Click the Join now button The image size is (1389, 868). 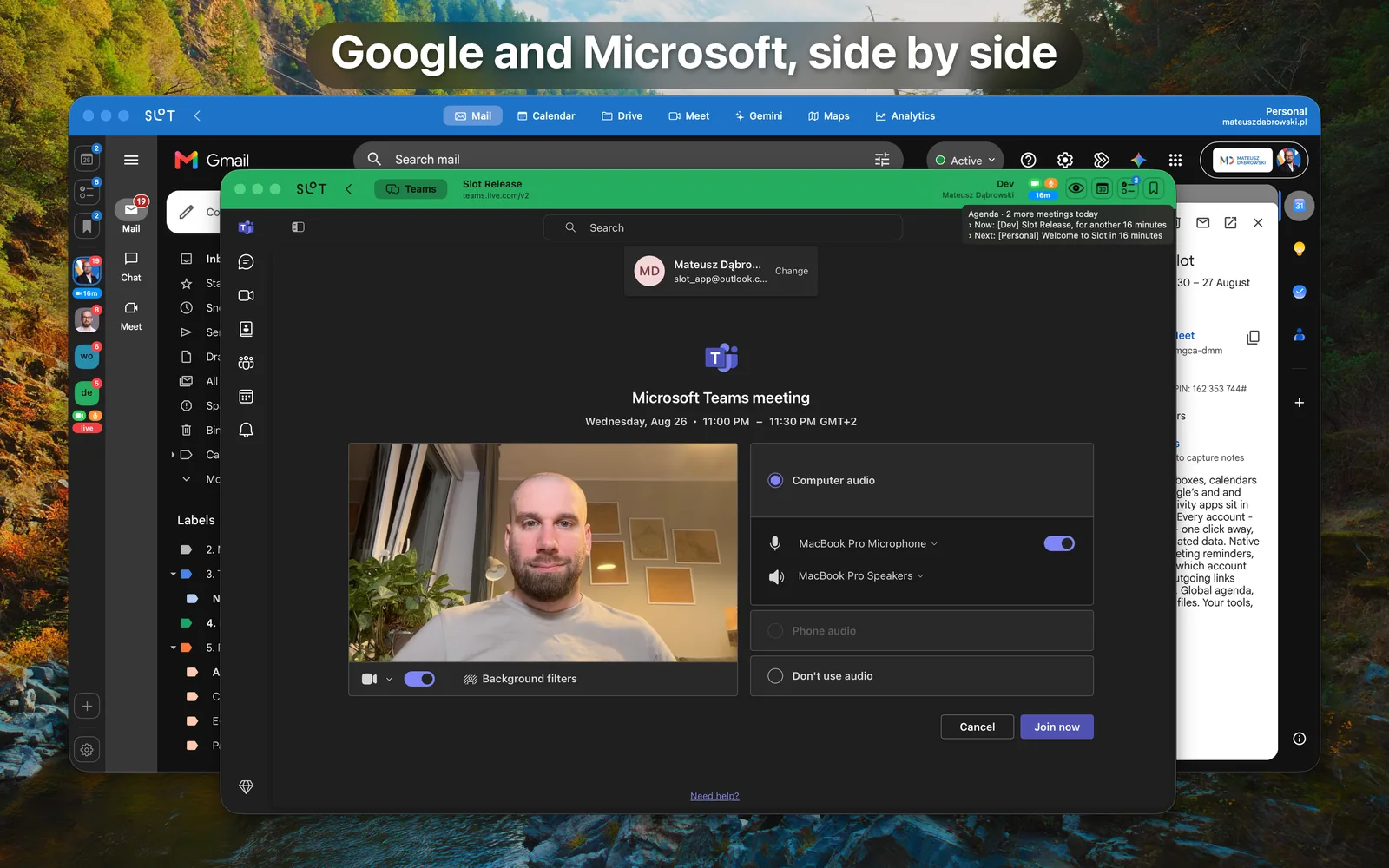tap(1057, 727)
